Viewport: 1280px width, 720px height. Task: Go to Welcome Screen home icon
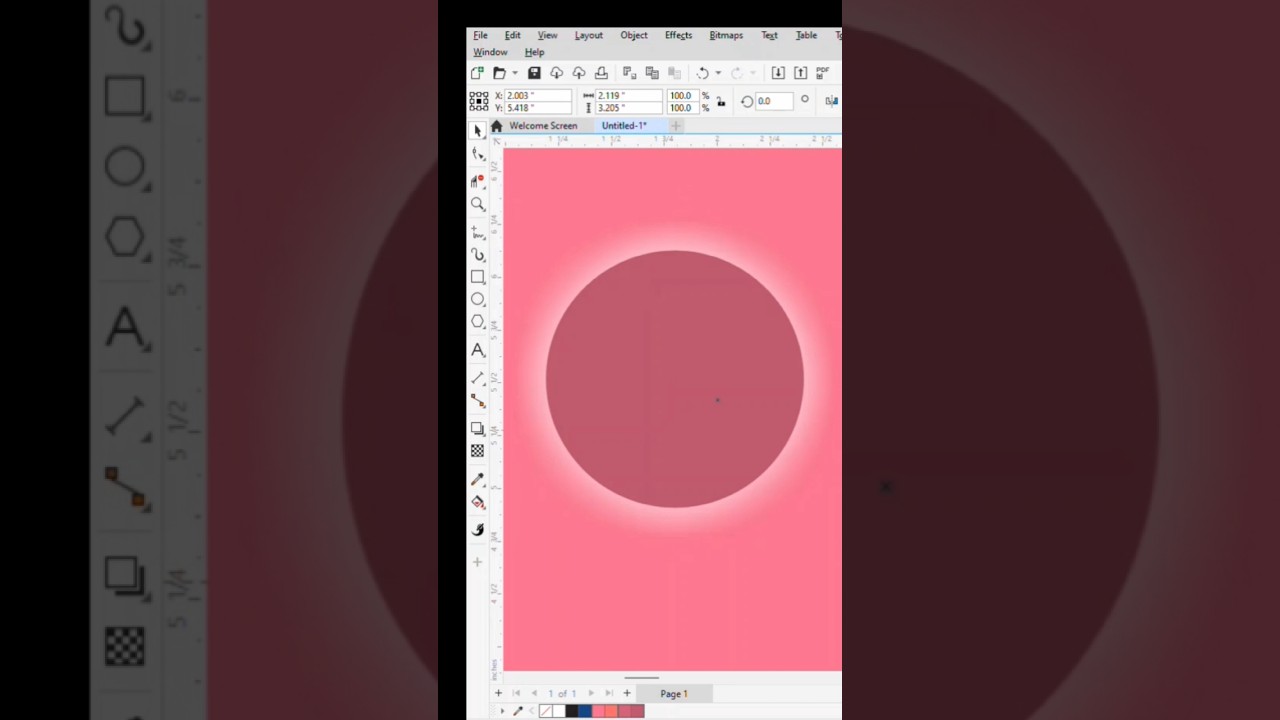click(496, 126)
